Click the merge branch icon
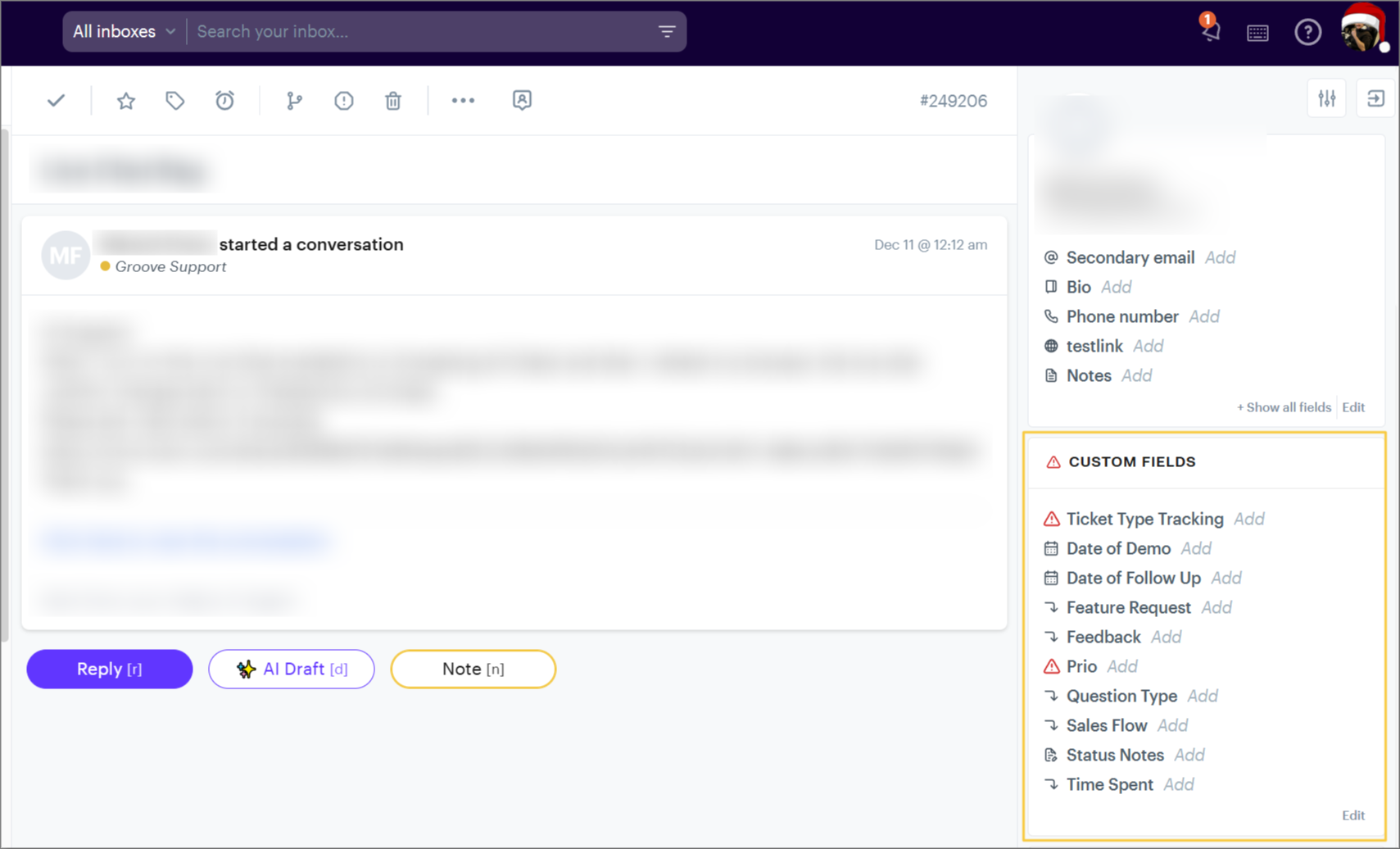Viewport: 1400px width, 849px height. 294,101
